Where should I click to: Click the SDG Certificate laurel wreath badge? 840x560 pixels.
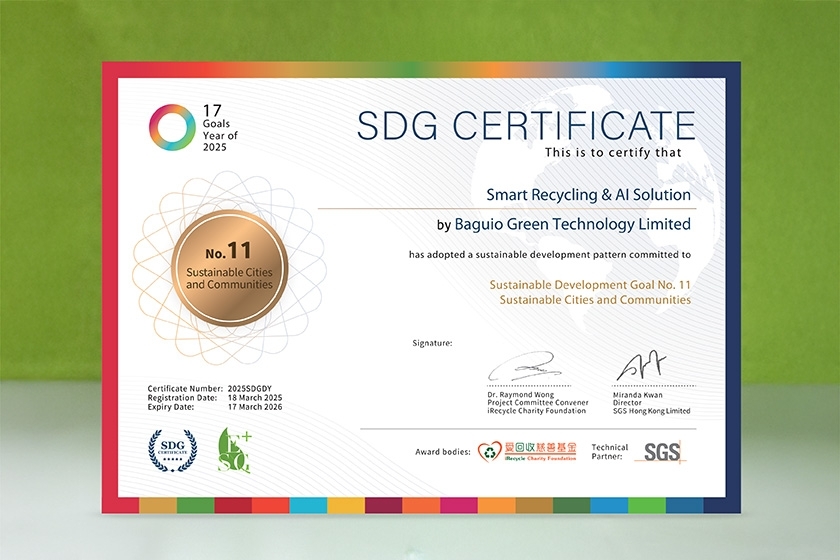pos(172,450)
